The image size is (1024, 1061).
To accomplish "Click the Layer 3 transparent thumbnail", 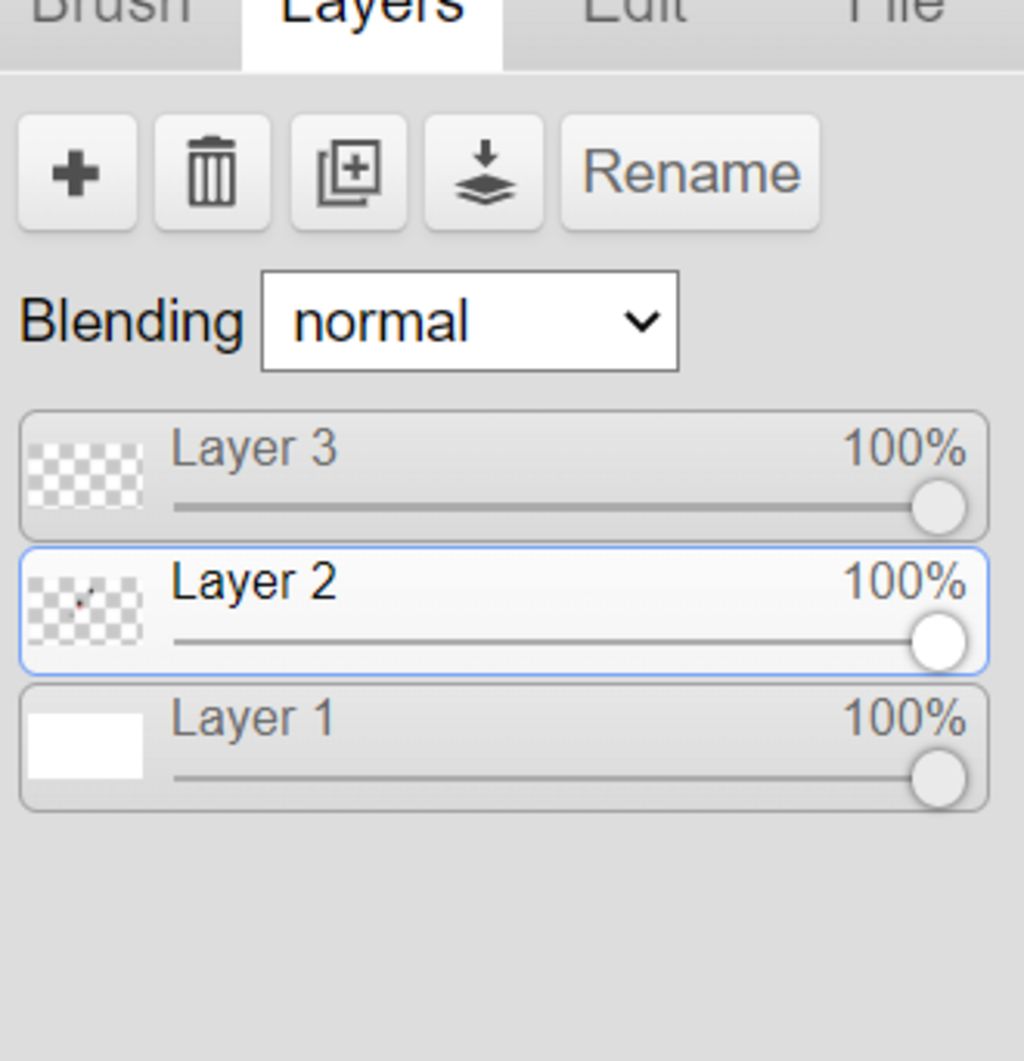I will click(x=85, y=476).
